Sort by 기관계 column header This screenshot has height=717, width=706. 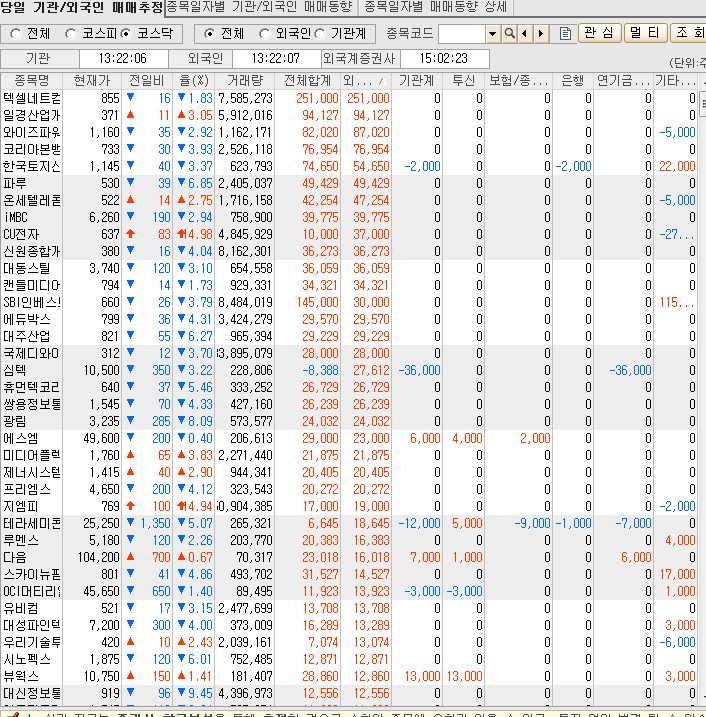coord(417,80)
